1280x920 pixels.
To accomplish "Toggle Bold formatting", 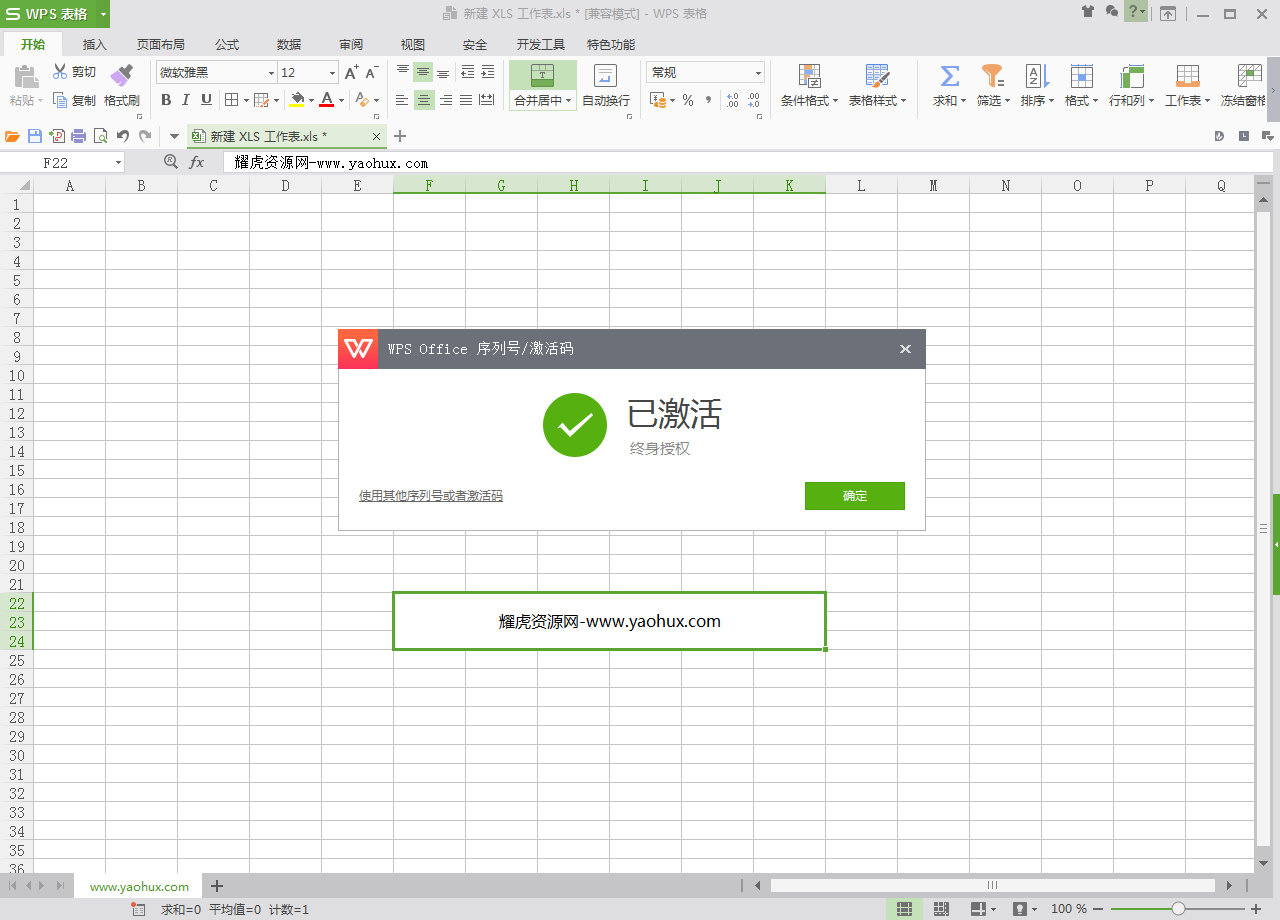I will click(x=166, y=100).
